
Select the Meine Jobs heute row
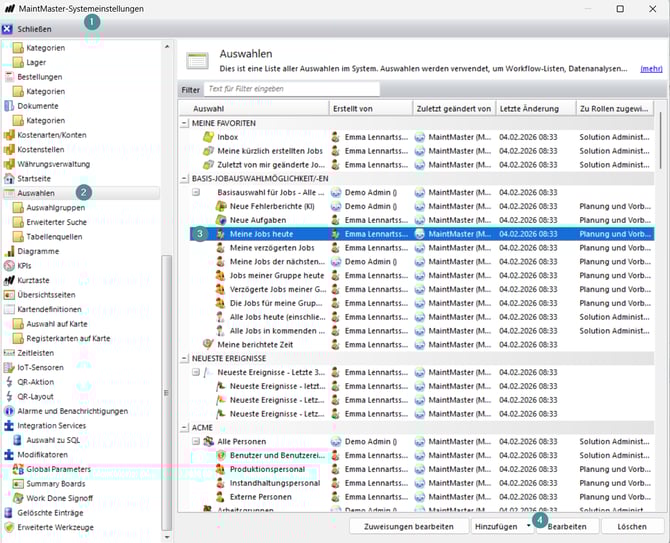pos(422,234)
